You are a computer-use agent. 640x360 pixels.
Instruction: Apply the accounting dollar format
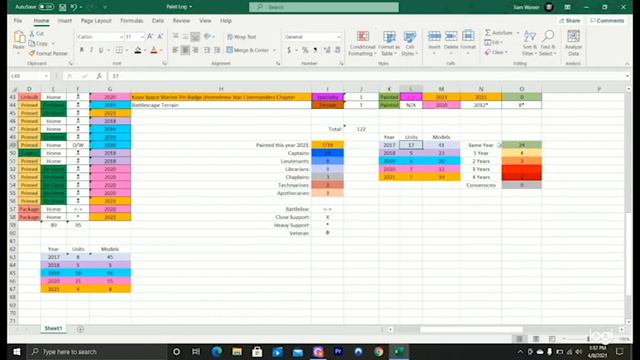[x=289, y=50]
